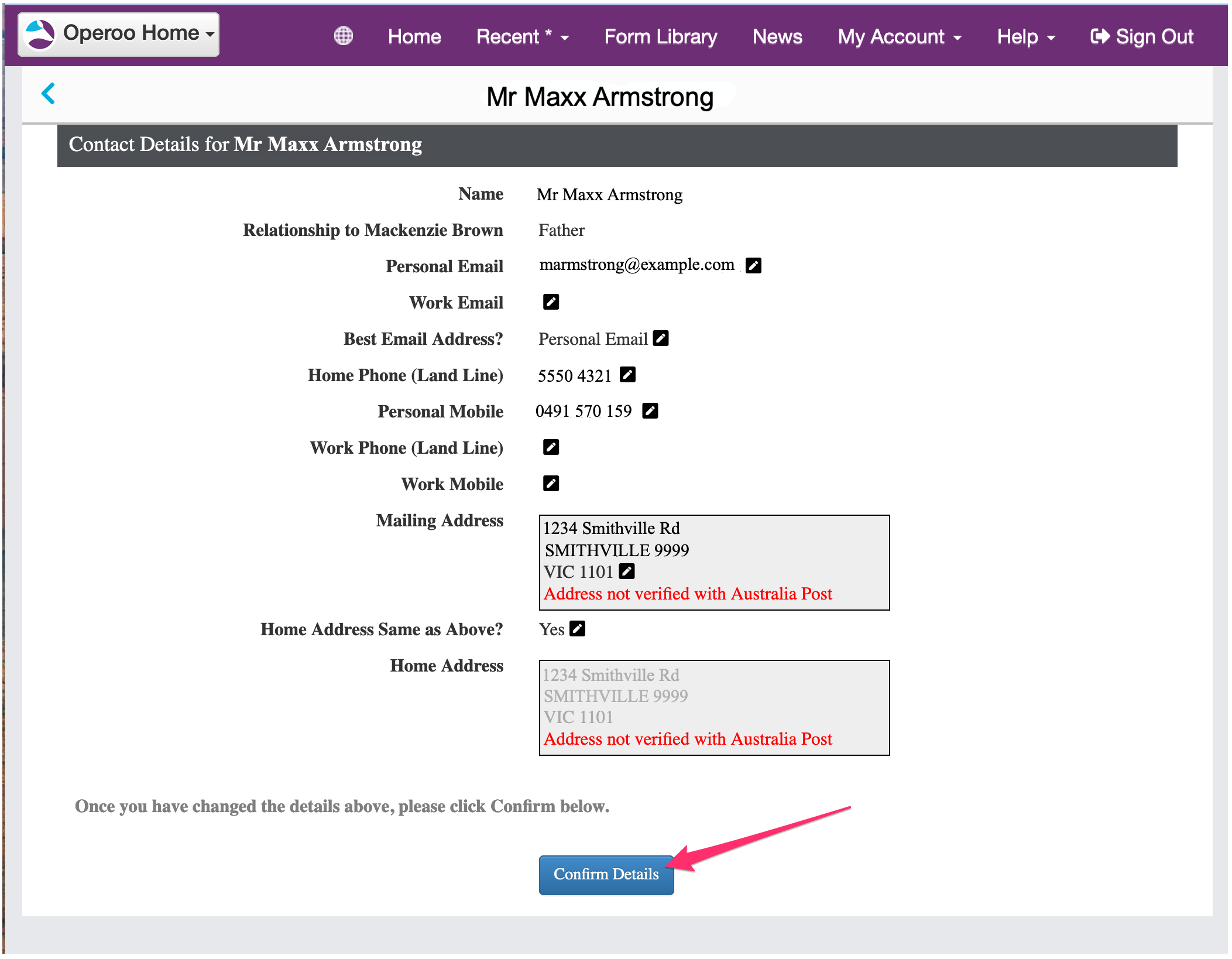Image resolution: width=1232 pixels, height=959 pixels.
Task: Open the Operoo Home dropdown
Action: click(x=119, y=34)
